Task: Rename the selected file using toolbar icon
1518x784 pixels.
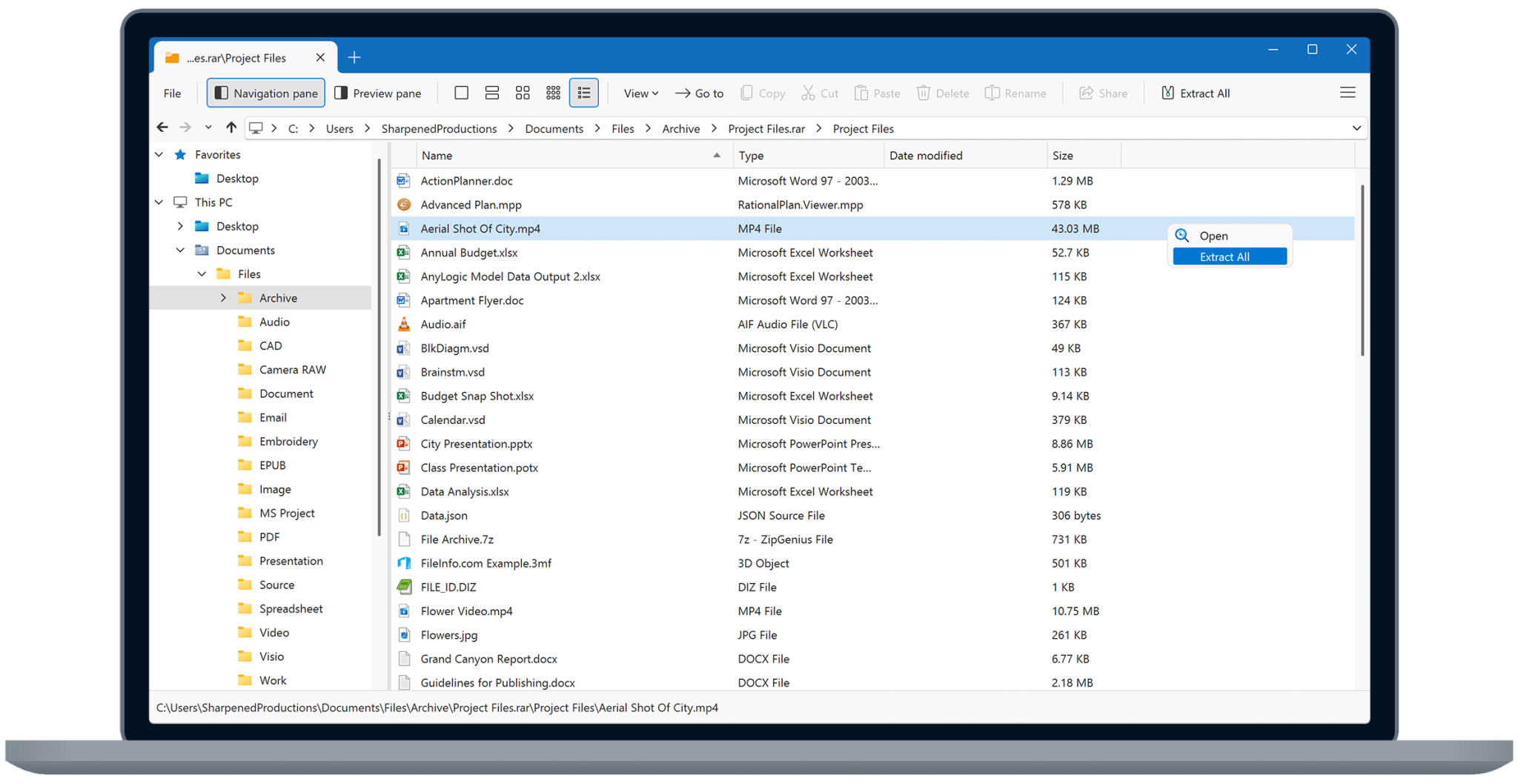Action: [x=1015, y=93]
